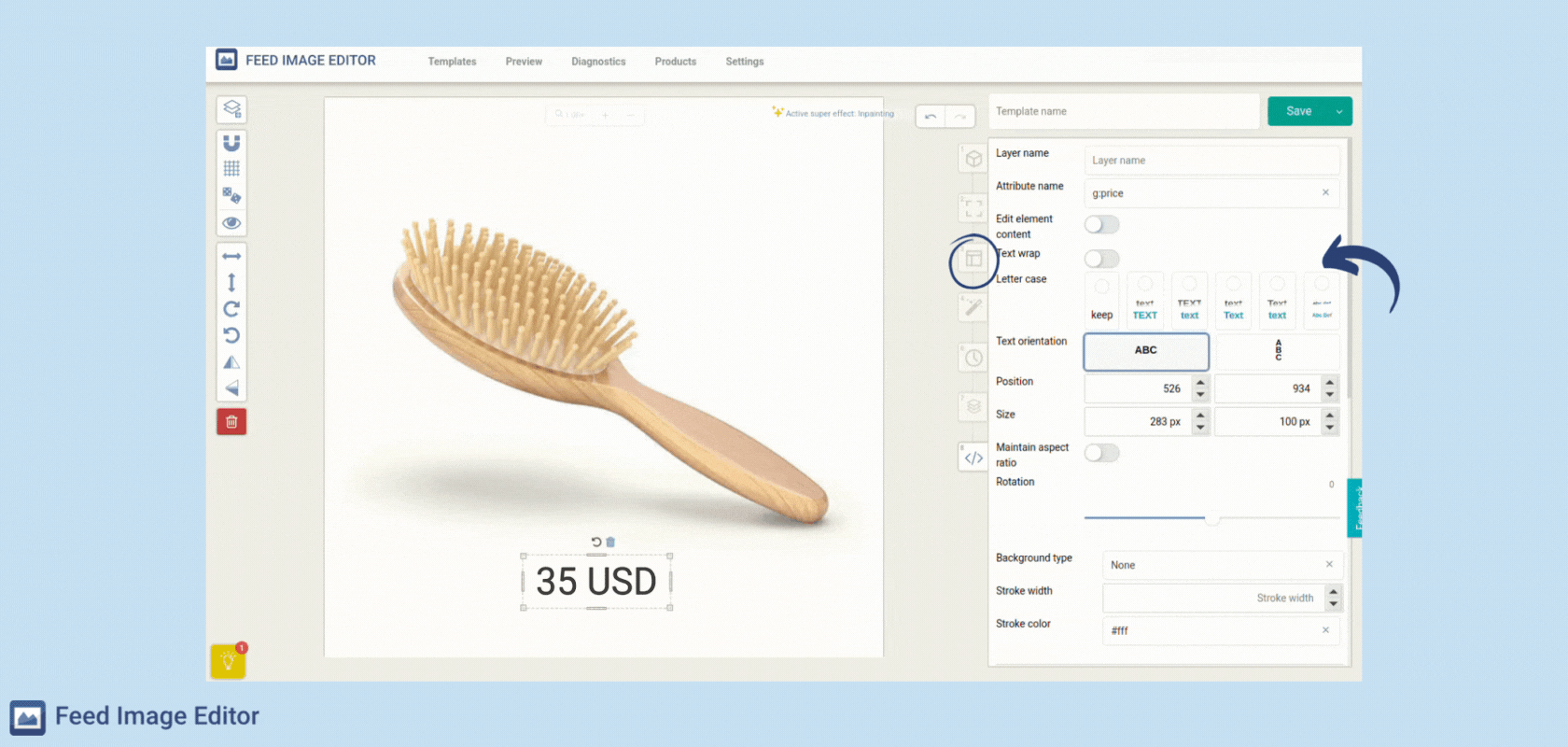
Task: Open the code brackets panel icon
Action: pyautogui.click(x=973, y=458)
